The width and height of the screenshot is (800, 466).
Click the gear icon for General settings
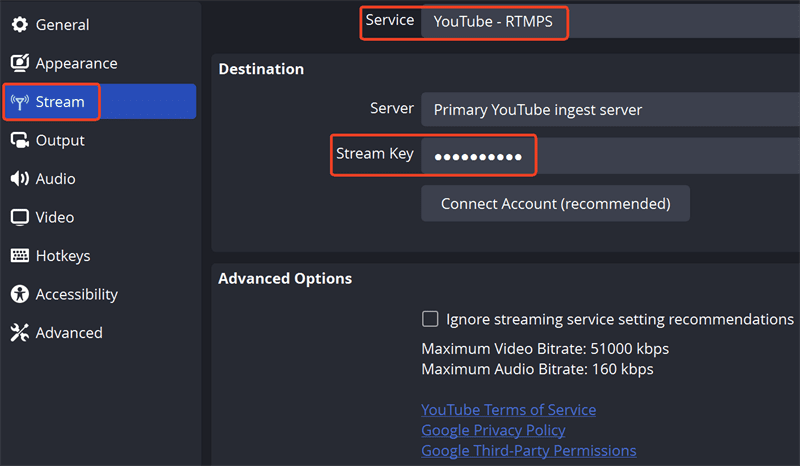pos(20,25)
